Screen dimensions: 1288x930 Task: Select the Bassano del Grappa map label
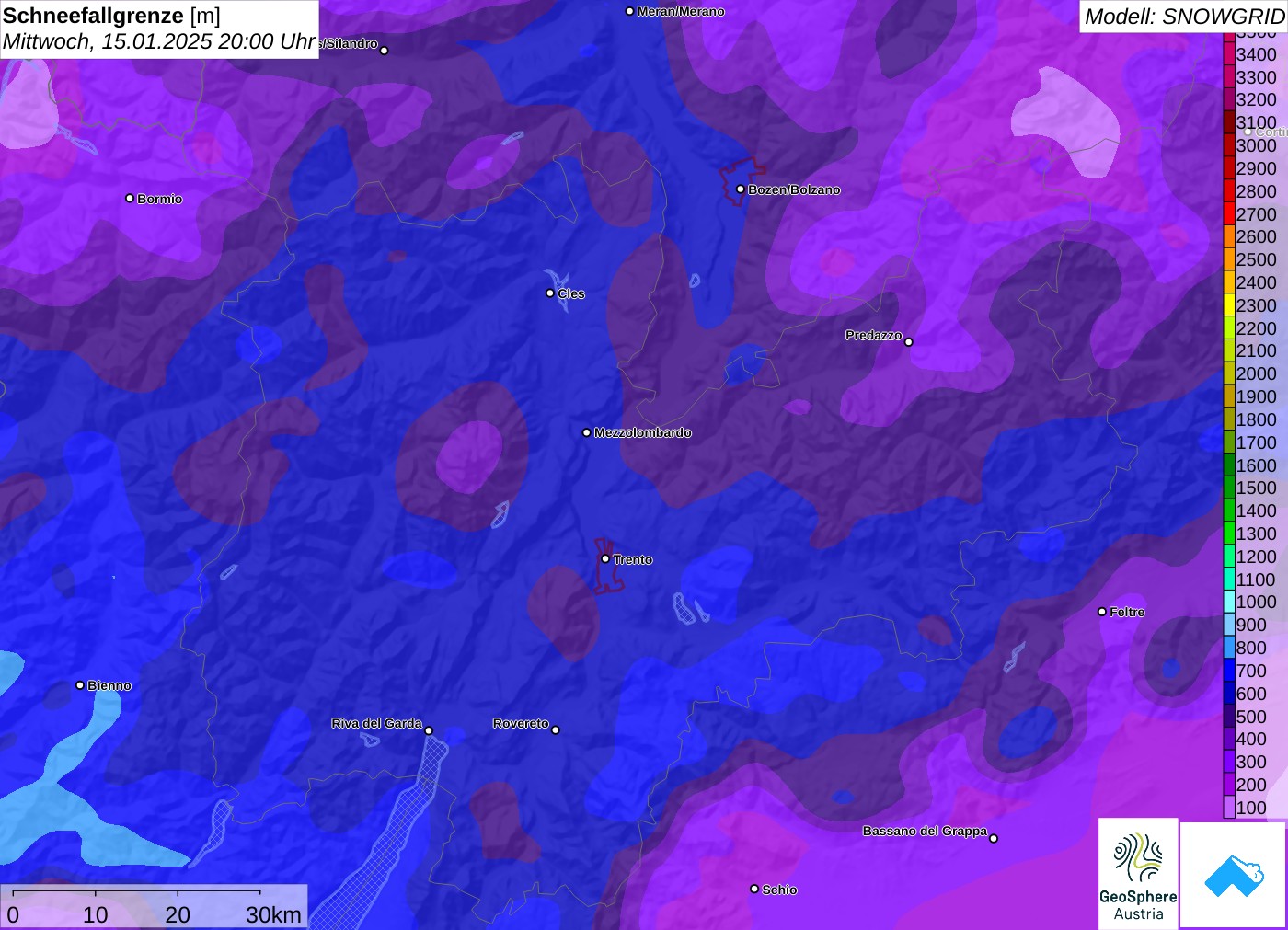(925, 831)
